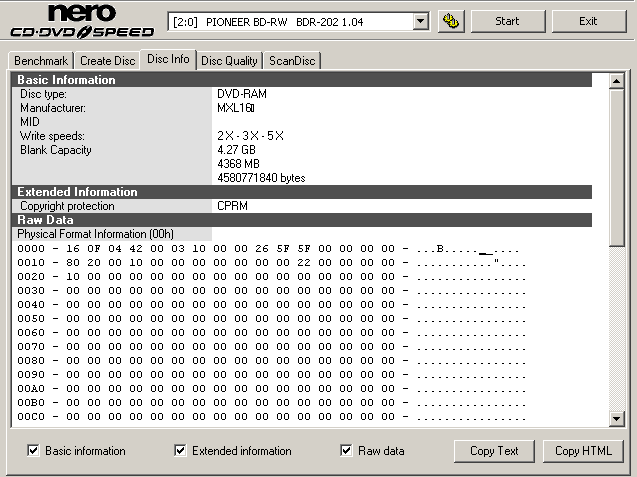Screen dimensions: 637x477
Task: Click the 4368 MB capacity value
Action: coord(238,164)
